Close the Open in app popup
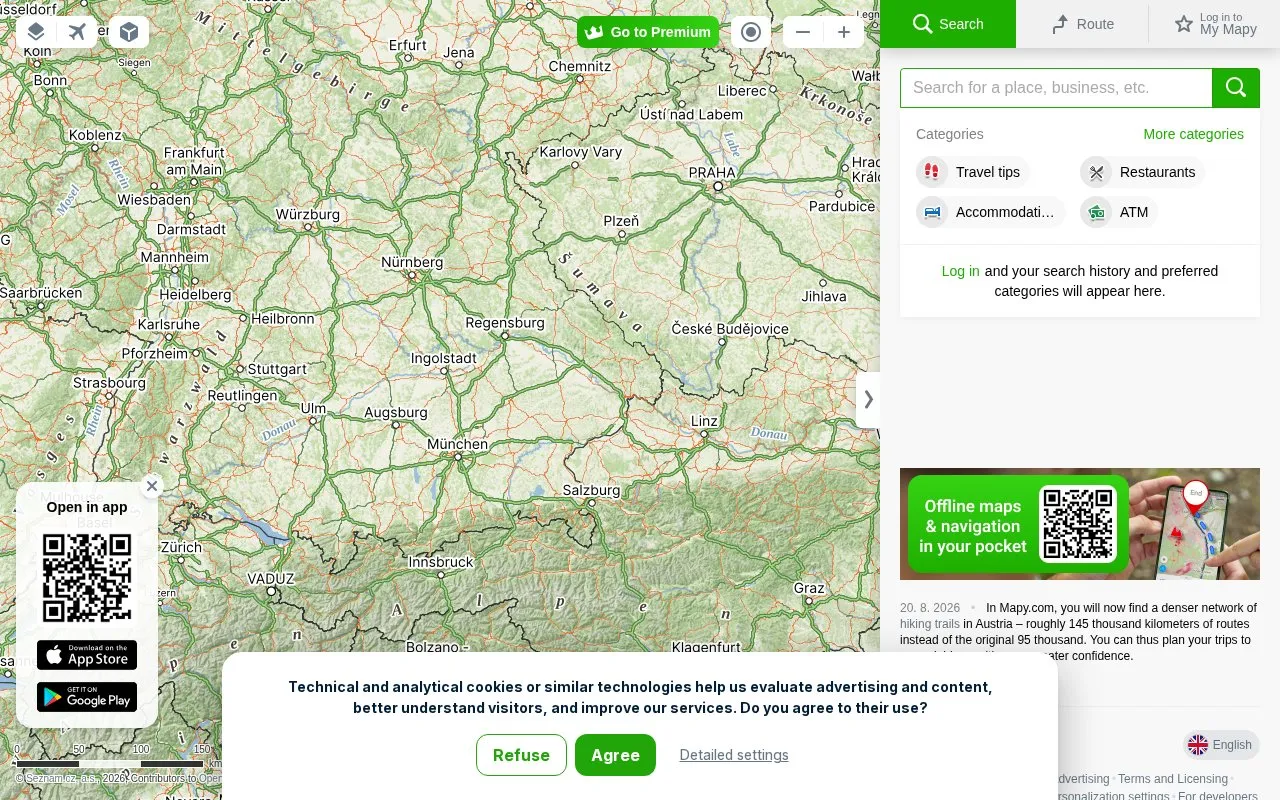Screen dimensions: 1280x800 coord(152,486)
